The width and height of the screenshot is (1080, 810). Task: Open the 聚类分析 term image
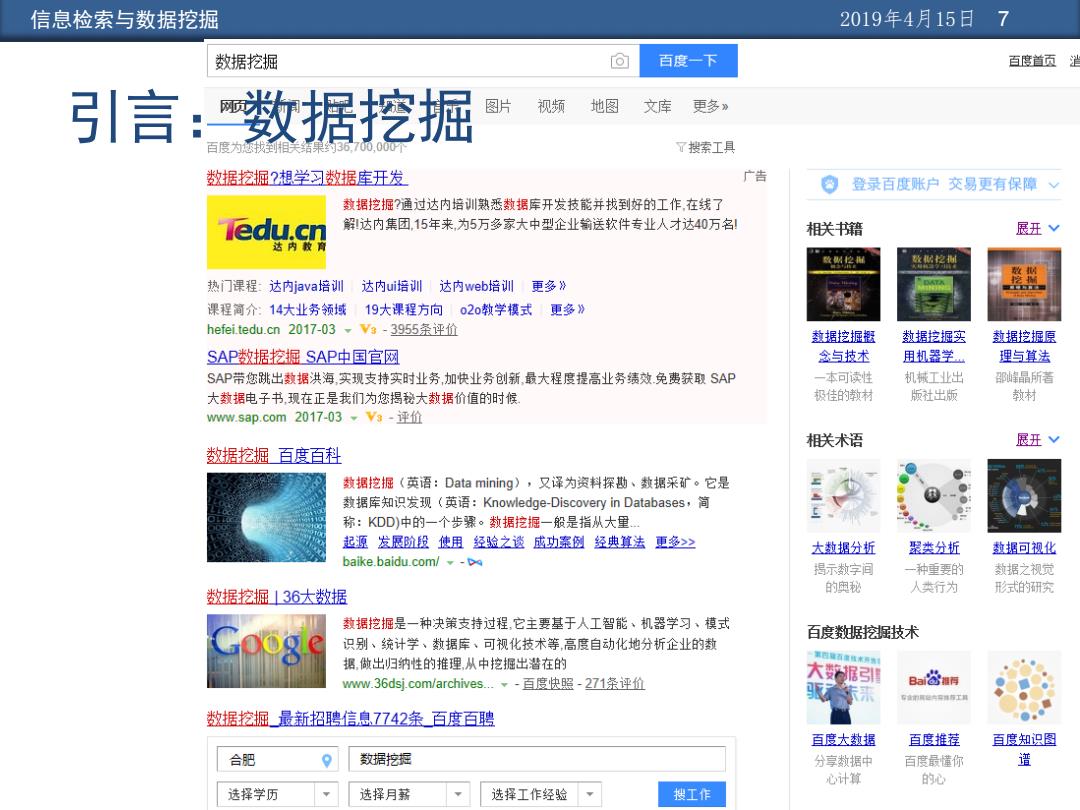[934, 496]
